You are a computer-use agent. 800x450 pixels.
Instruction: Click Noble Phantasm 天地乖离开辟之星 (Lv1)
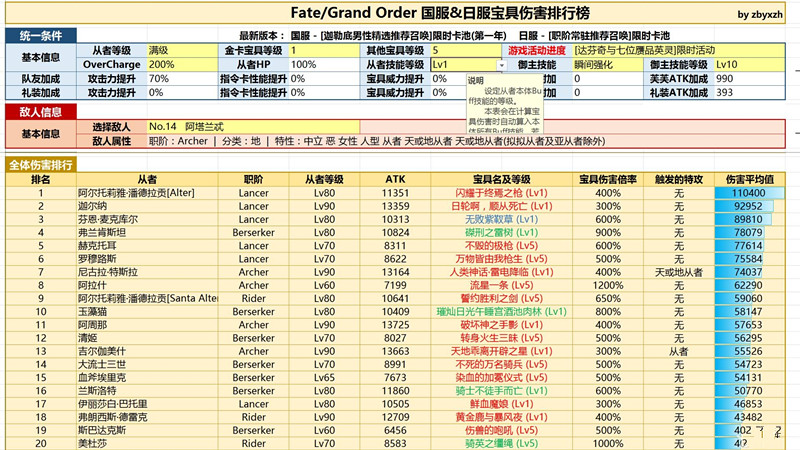[502, 352]
